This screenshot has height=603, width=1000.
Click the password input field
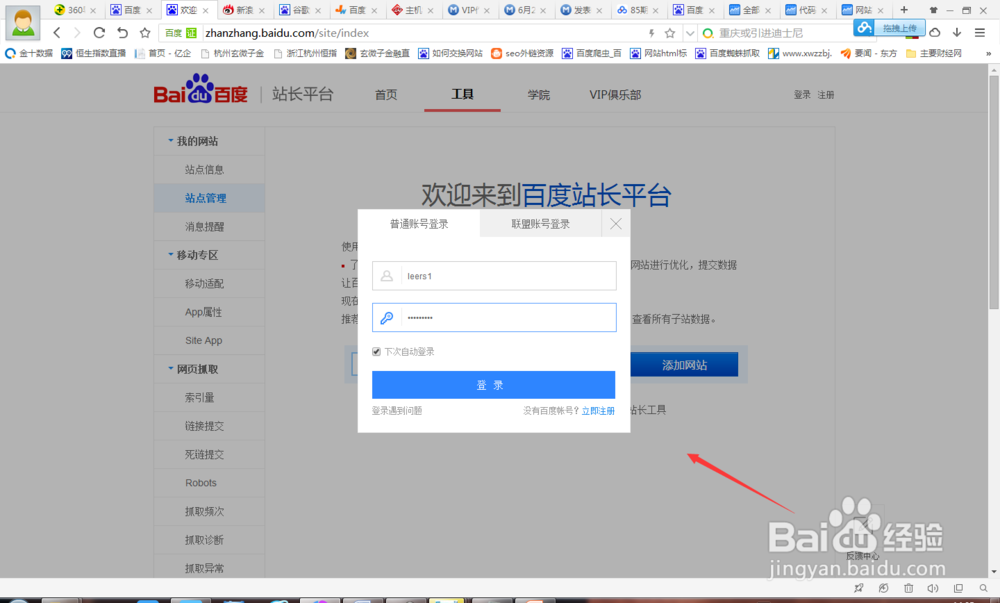pyautogui.click(x=494, y=317)
